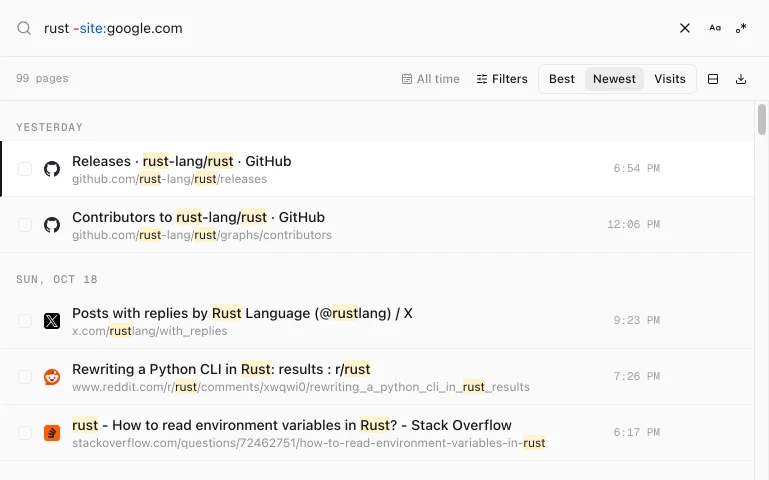
Task: Switch the list layout view icon
Action: click(713, 79)
